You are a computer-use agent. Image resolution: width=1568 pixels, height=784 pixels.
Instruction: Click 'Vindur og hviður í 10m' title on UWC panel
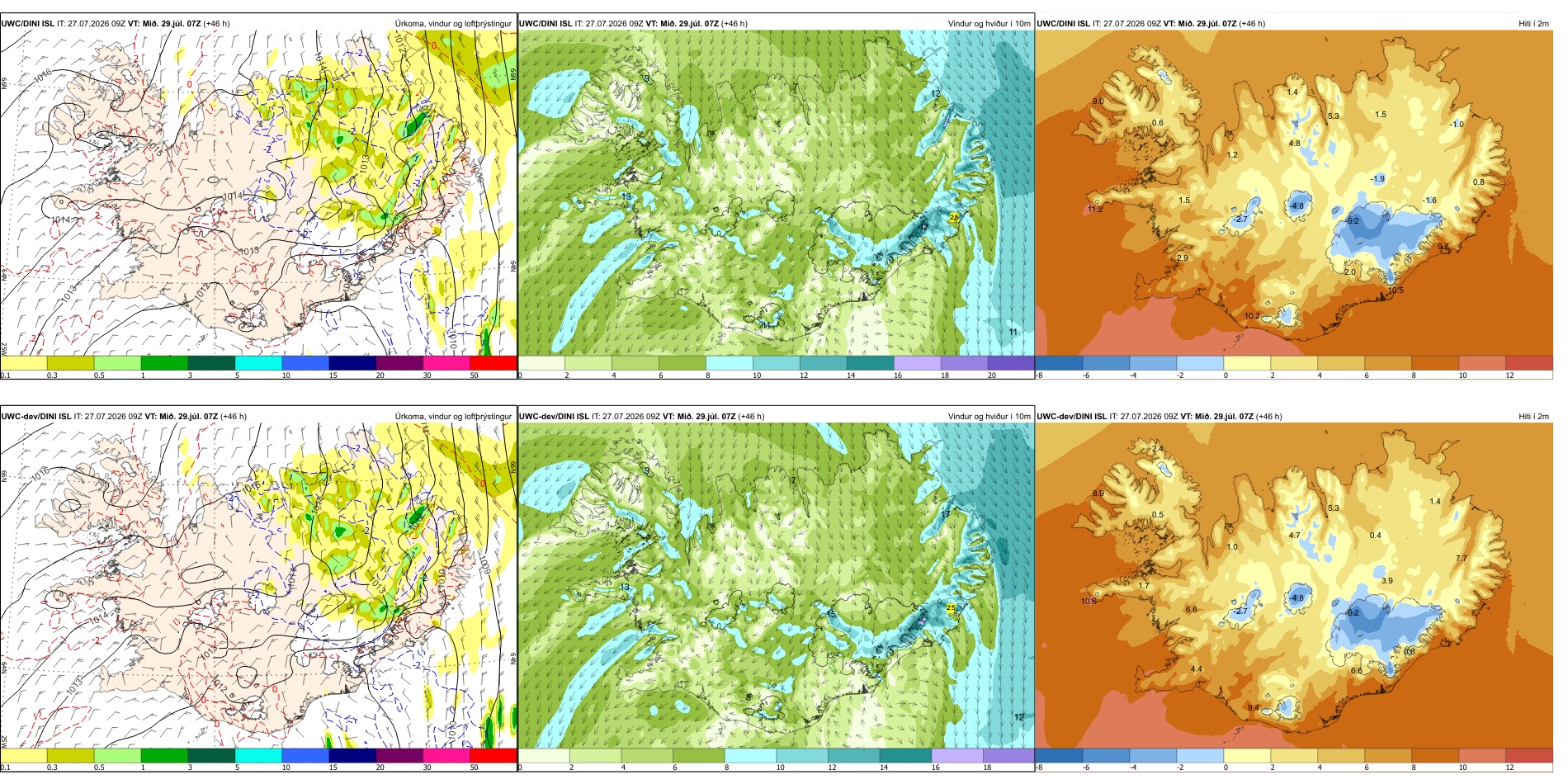[989, 24]
